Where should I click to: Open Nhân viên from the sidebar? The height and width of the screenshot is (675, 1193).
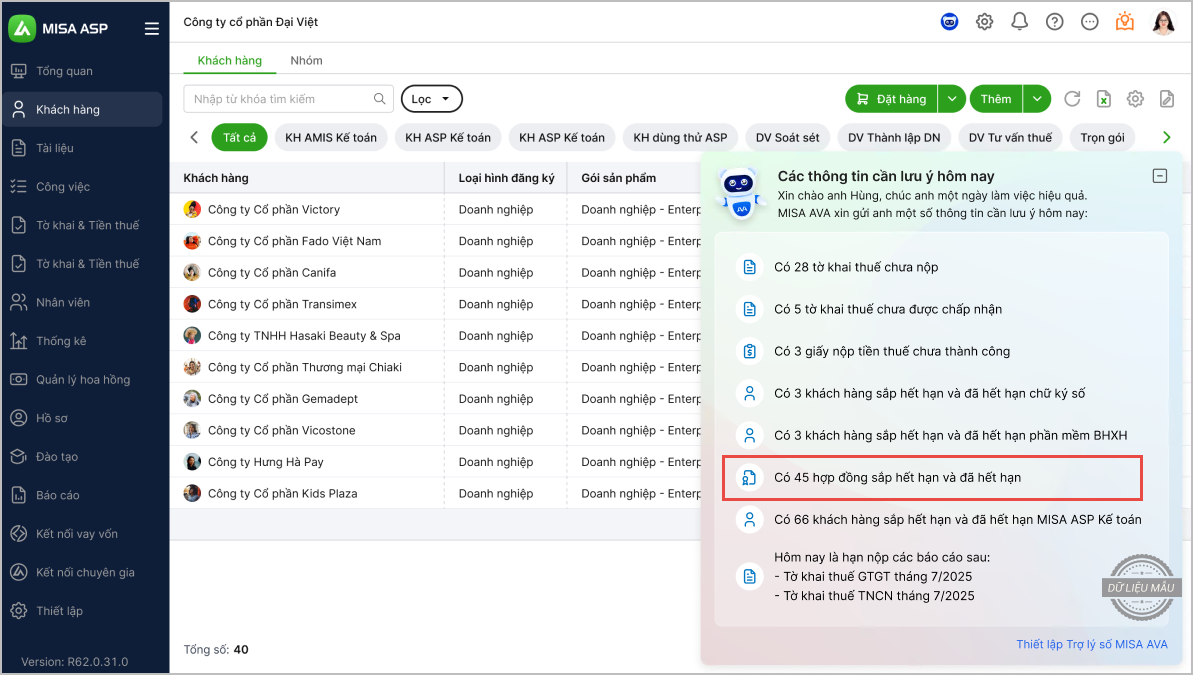[82, 303]
